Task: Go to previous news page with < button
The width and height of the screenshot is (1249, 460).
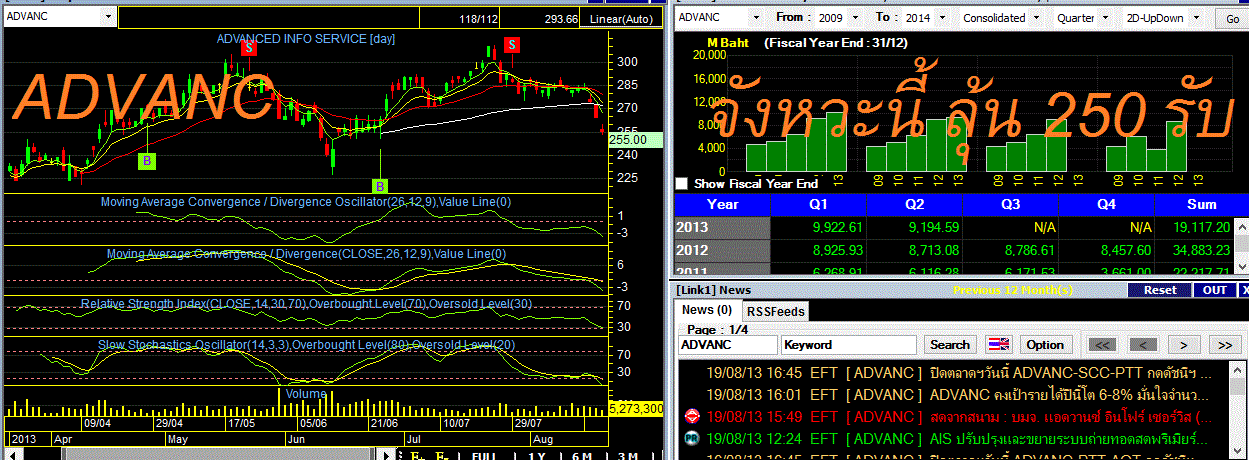Action: click(x=1141, y=344)
